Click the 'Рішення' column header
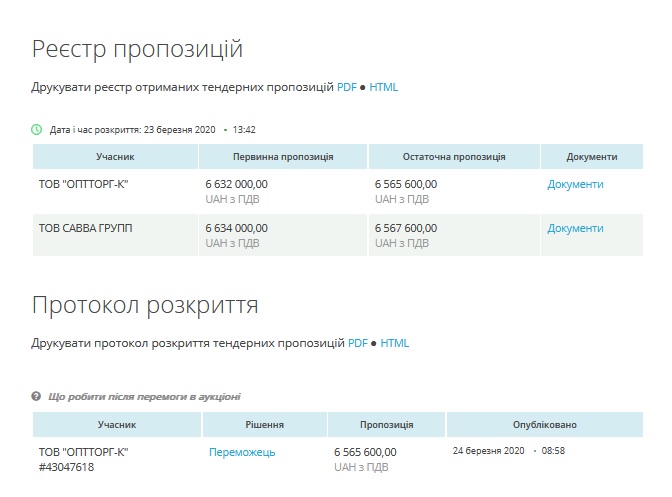Viewport: 672px width, 497px height. (x=264, y=425)
